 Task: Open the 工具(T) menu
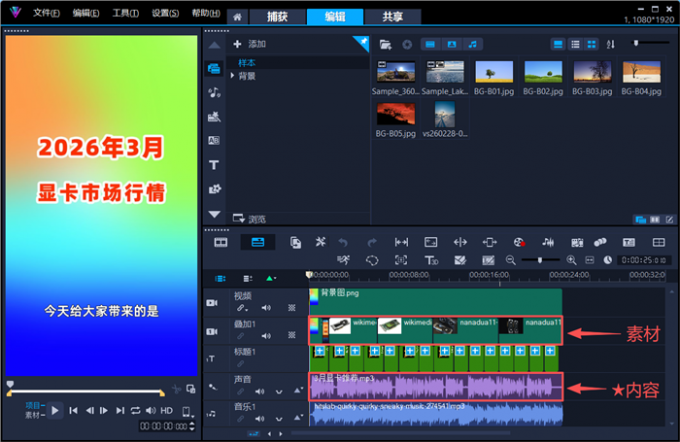point(125,13)
